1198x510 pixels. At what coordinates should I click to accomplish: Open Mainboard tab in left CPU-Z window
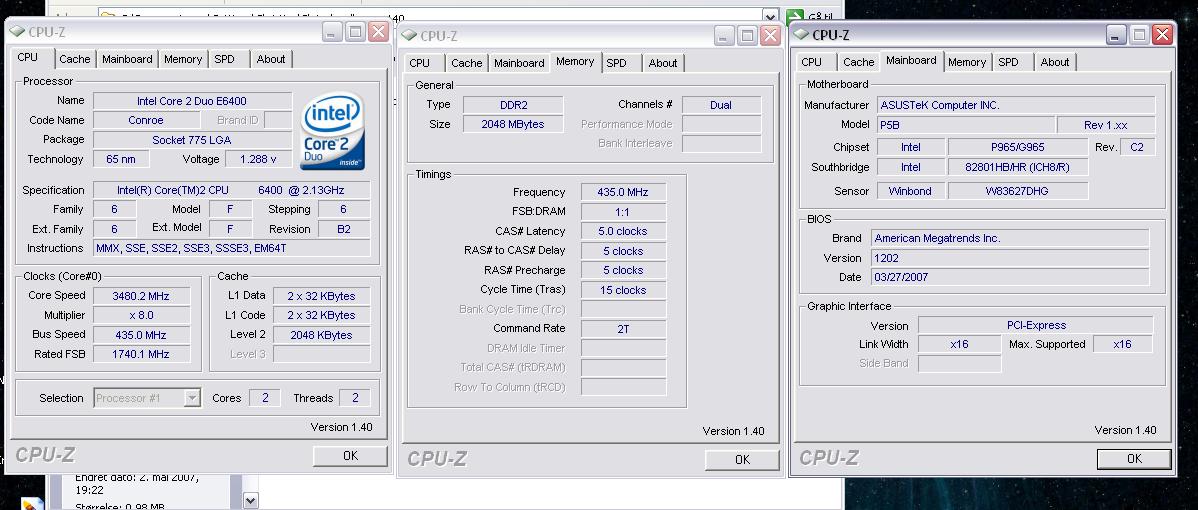pos(127,59)
